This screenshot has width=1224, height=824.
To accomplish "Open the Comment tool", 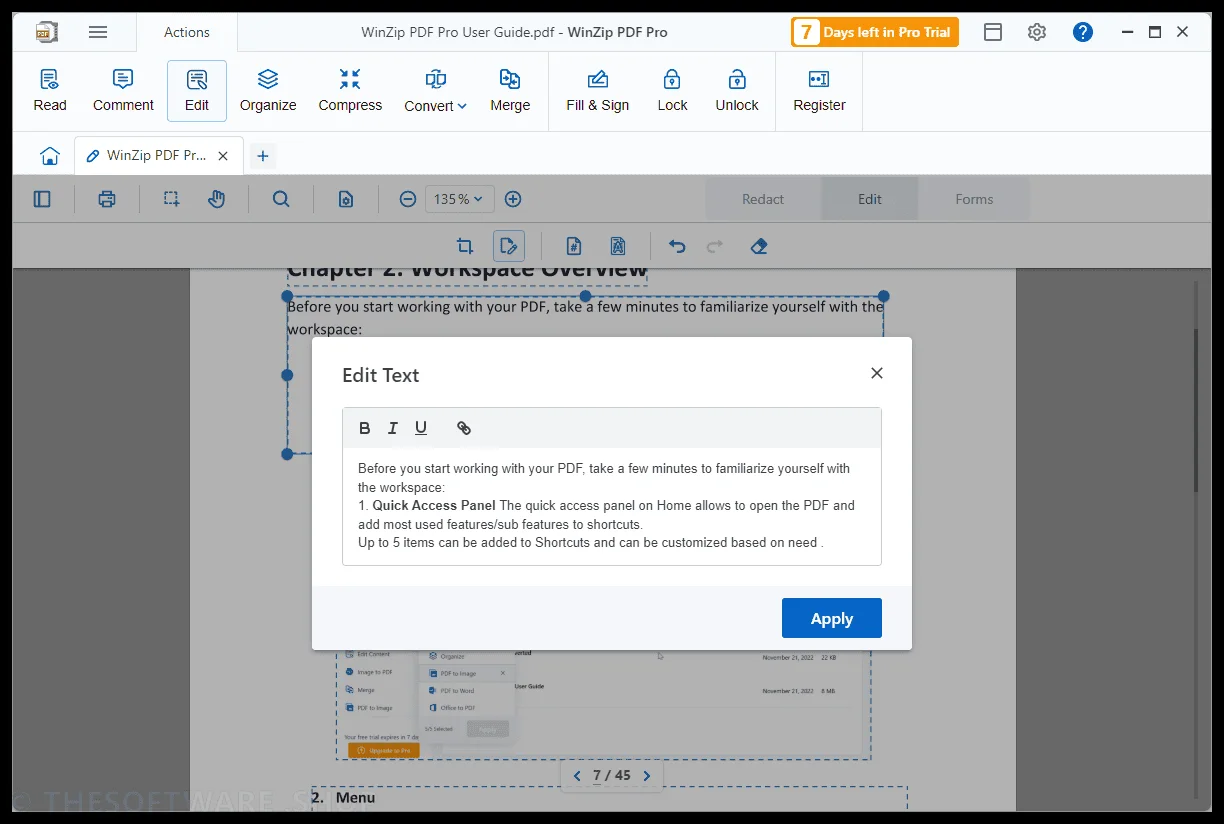I will pyautogui.click(x=123, y=91).
